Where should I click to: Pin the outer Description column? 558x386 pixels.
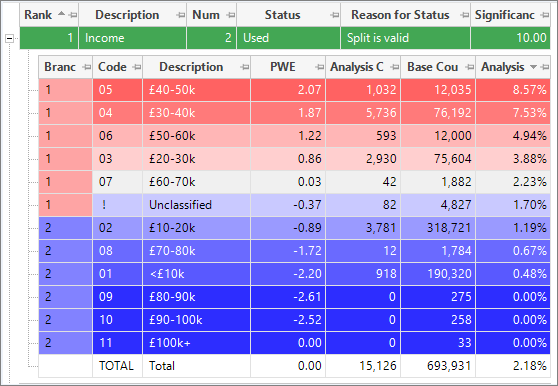(181, 15)
